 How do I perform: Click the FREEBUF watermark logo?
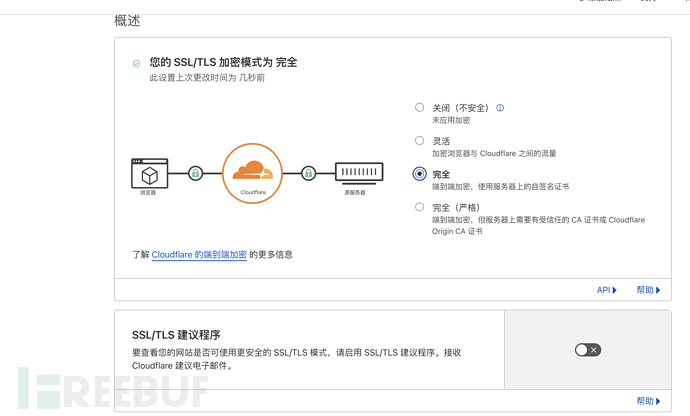click(113, 388)
